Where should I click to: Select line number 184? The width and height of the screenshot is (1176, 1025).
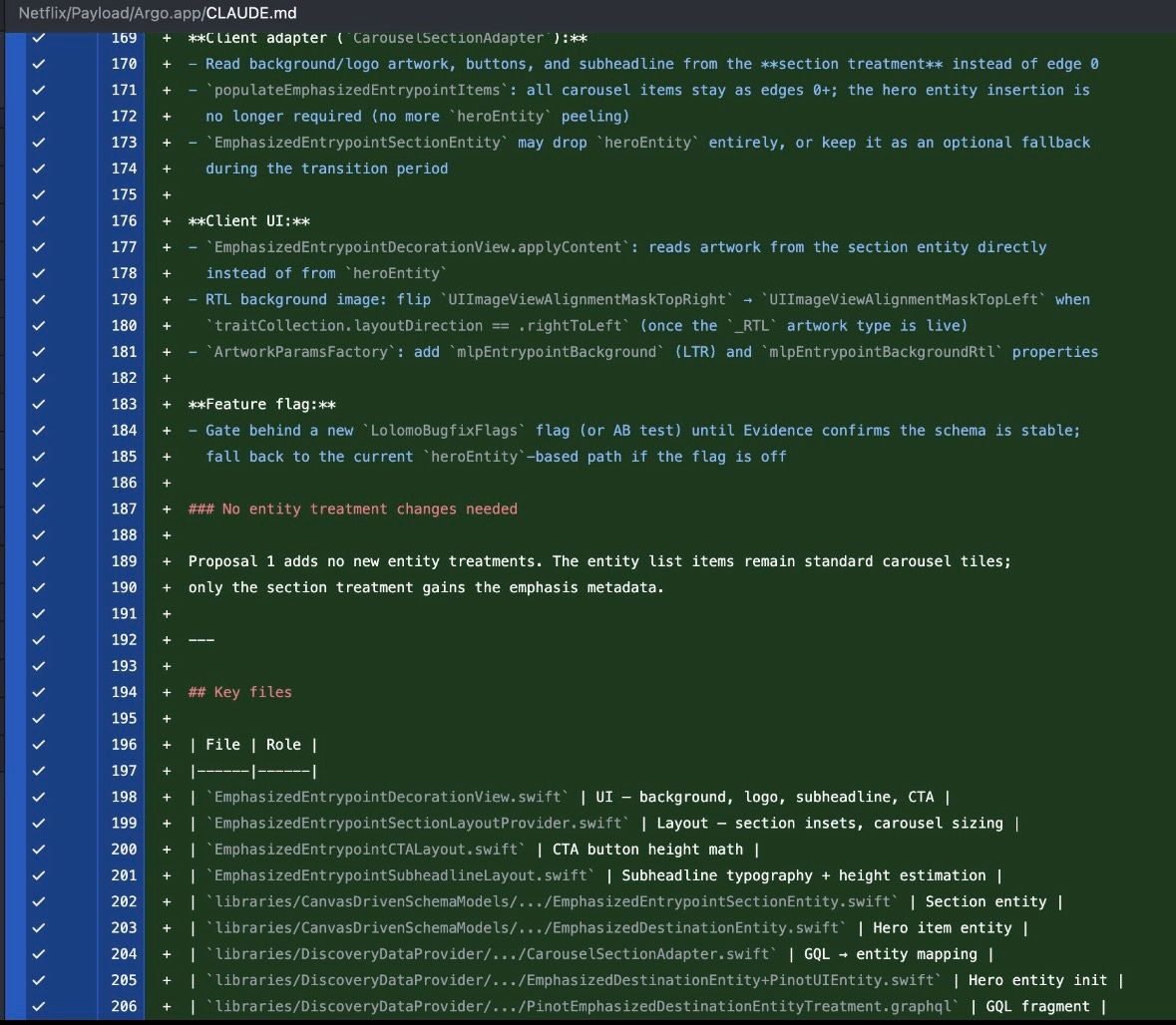coord(124,431)
